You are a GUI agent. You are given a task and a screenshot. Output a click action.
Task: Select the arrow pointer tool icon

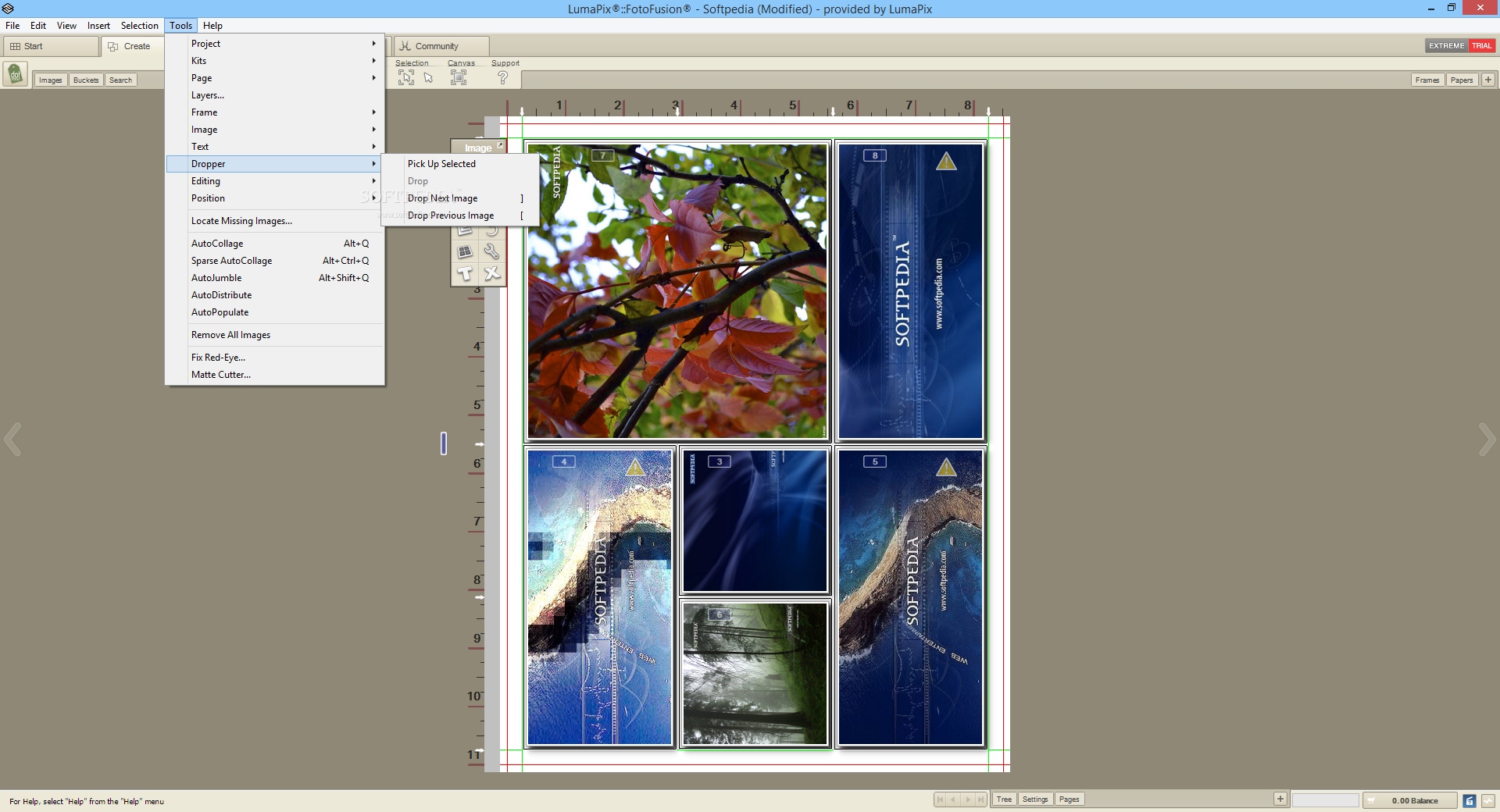428,77
